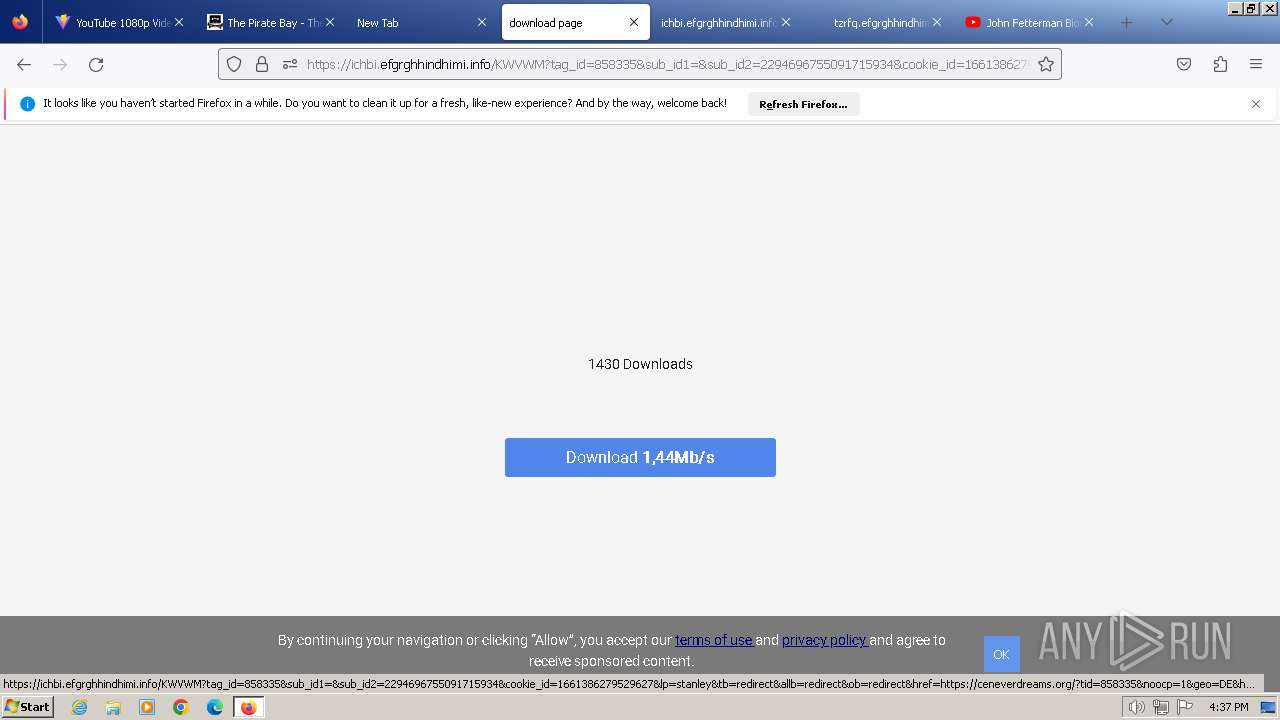Click the info icon in notification bar
Screen dimensions: 1280x720
point(27,104)
